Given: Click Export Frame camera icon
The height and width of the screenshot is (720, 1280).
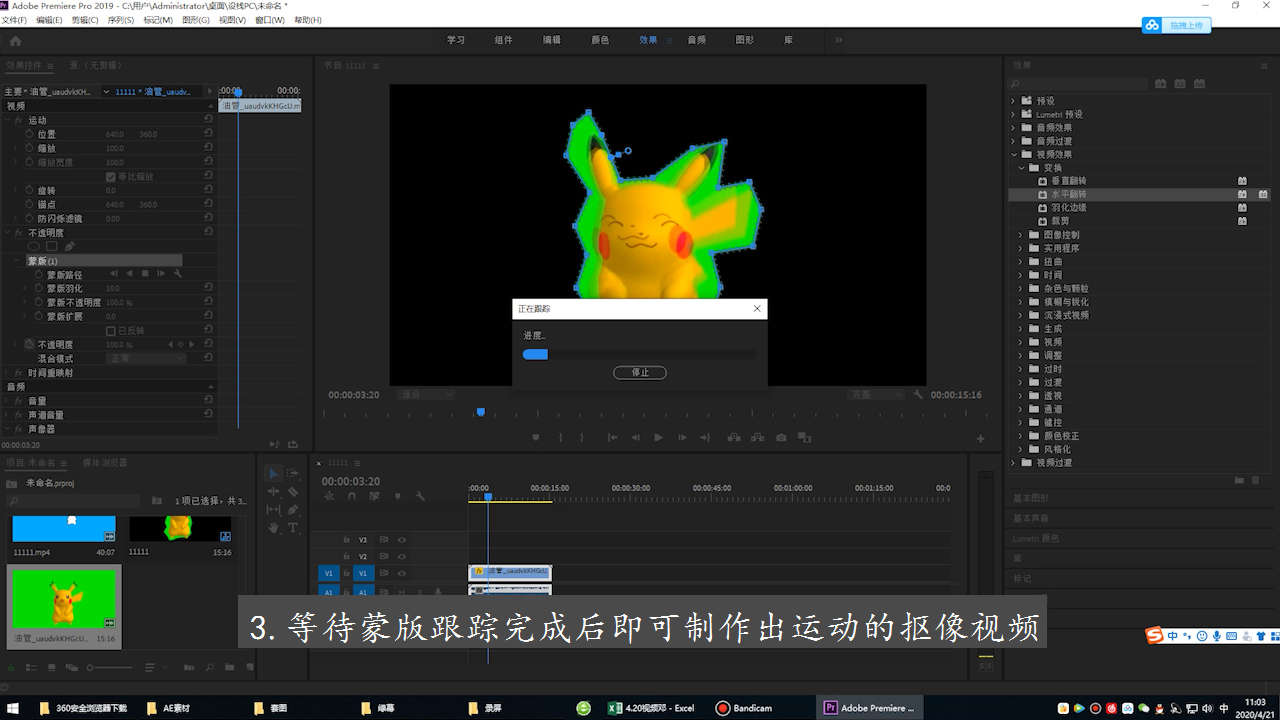Looking at the screenshot, I should (x=781, y=437).
